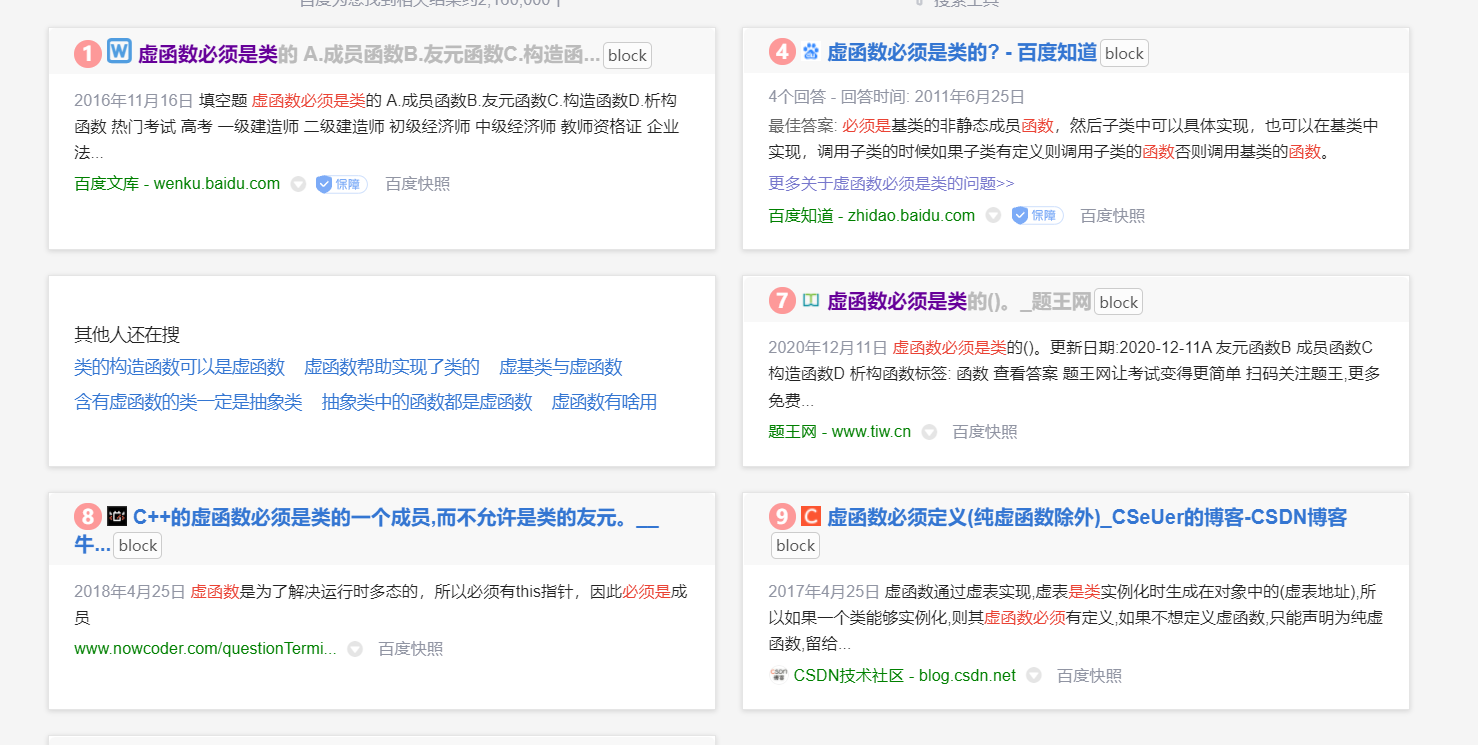Click the Baidu Zhidao icon on result 4

811,50
